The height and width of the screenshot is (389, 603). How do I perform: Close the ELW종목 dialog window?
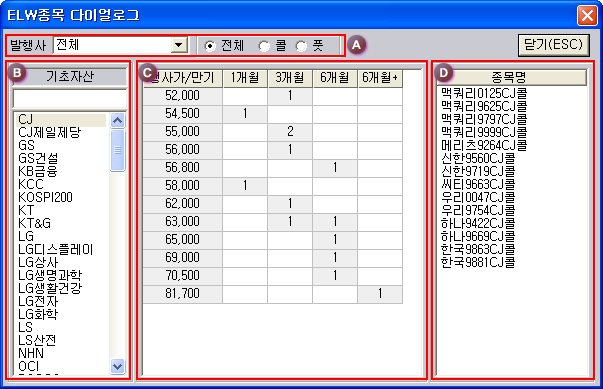(587, 16)
